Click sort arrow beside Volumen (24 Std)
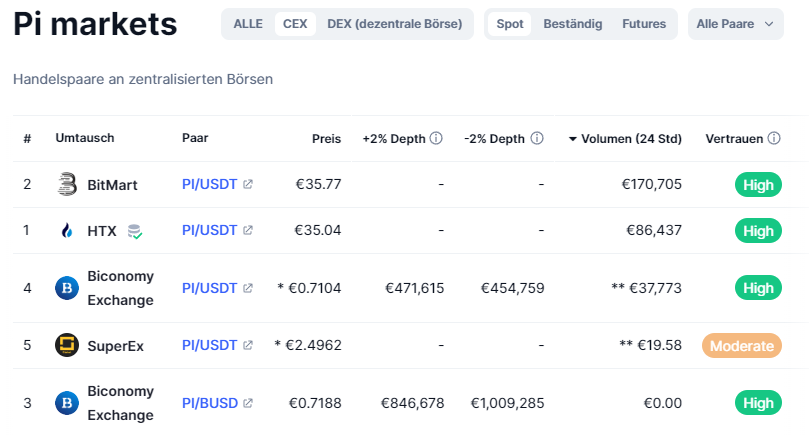 (572, 139)
